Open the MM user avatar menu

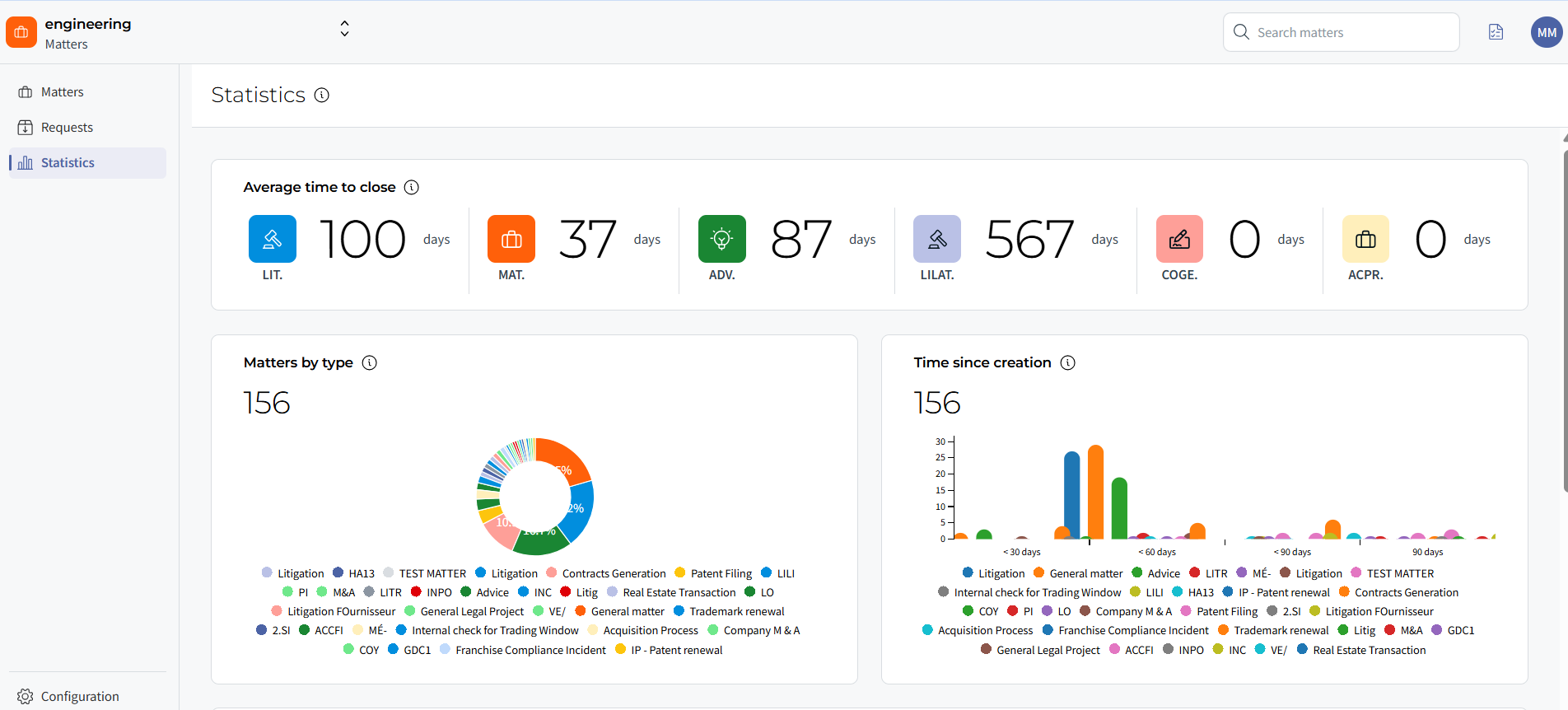[x=1547, y=32]
